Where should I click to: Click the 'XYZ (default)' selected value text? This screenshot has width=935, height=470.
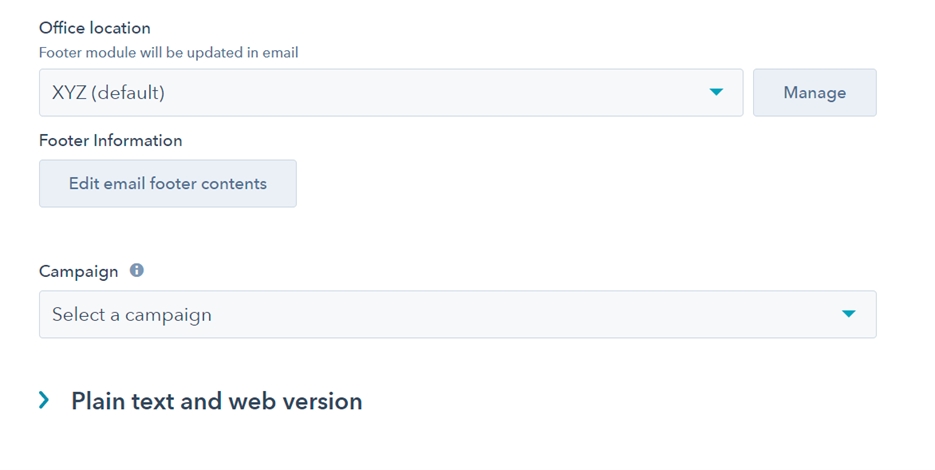pos(108,93)
